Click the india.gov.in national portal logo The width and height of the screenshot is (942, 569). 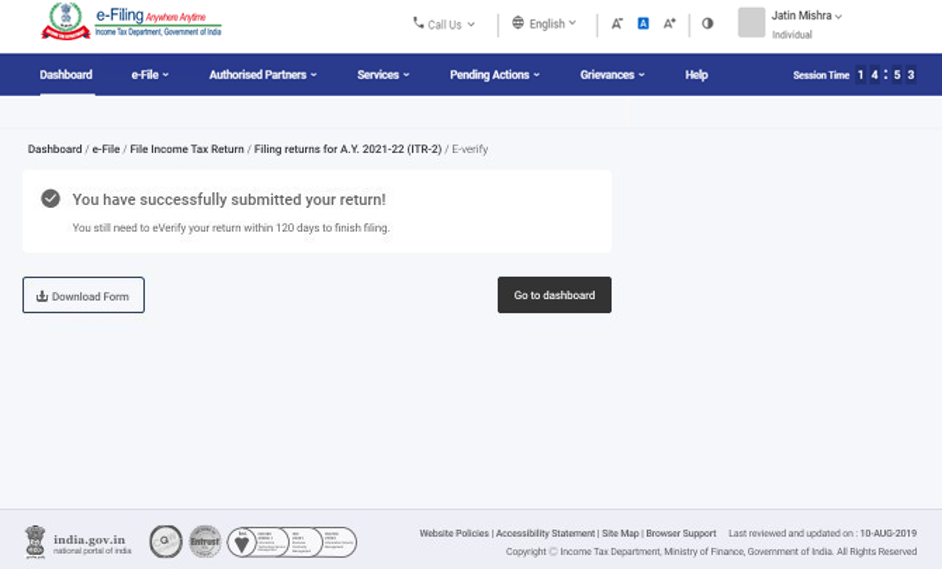pos(78,543)
